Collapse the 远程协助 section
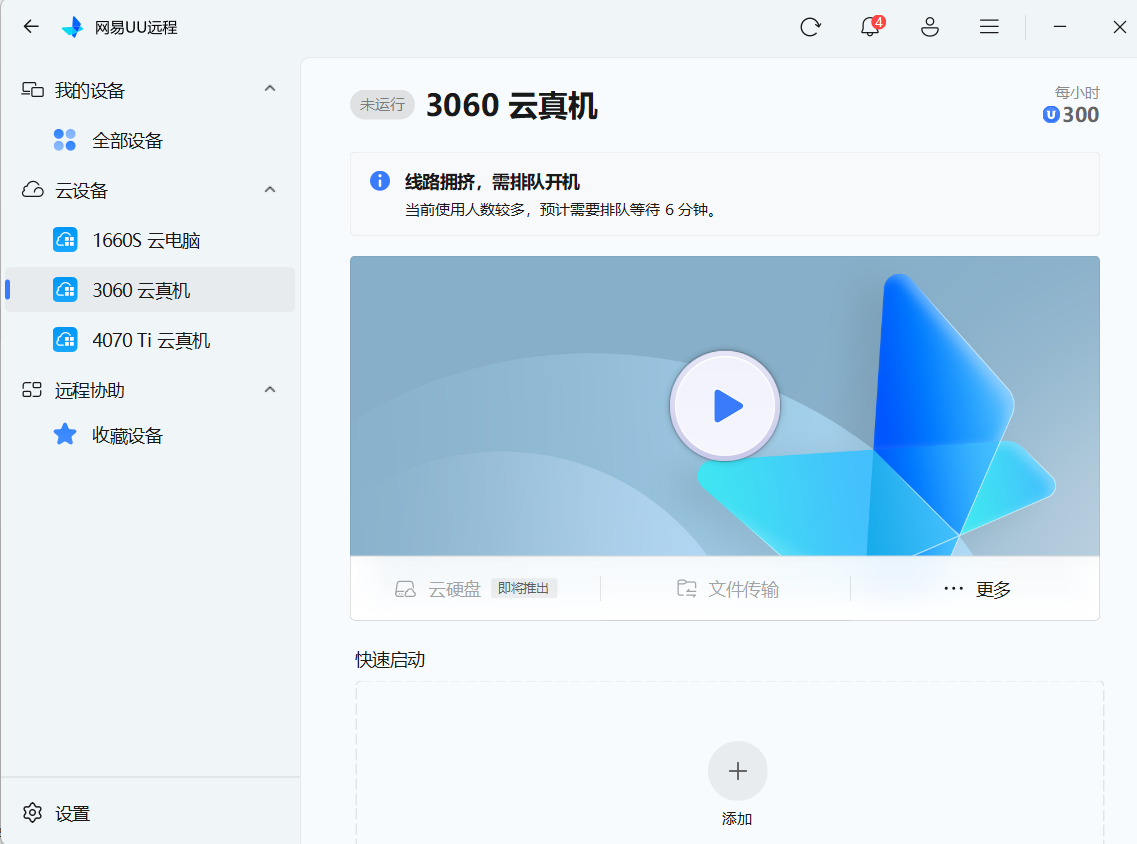1137x844 pixels. tap(270, 390)
